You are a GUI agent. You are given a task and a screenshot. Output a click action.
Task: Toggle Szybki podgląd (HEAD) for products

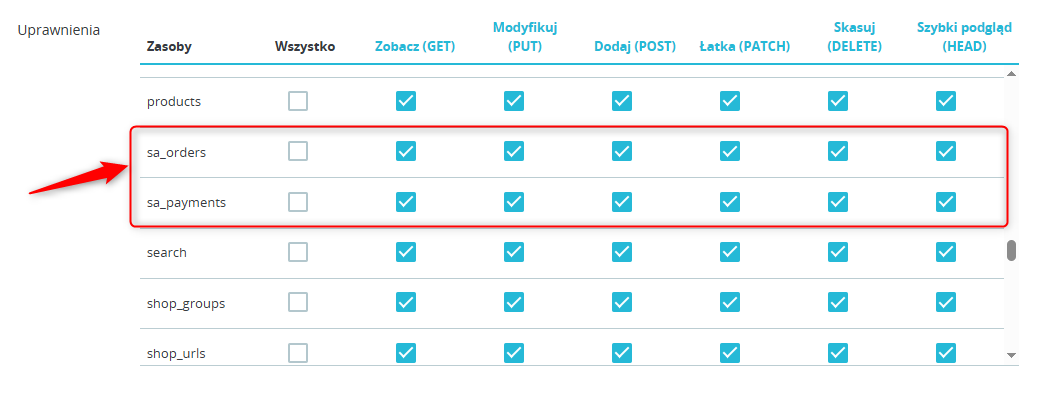click(x=946, y=101)
